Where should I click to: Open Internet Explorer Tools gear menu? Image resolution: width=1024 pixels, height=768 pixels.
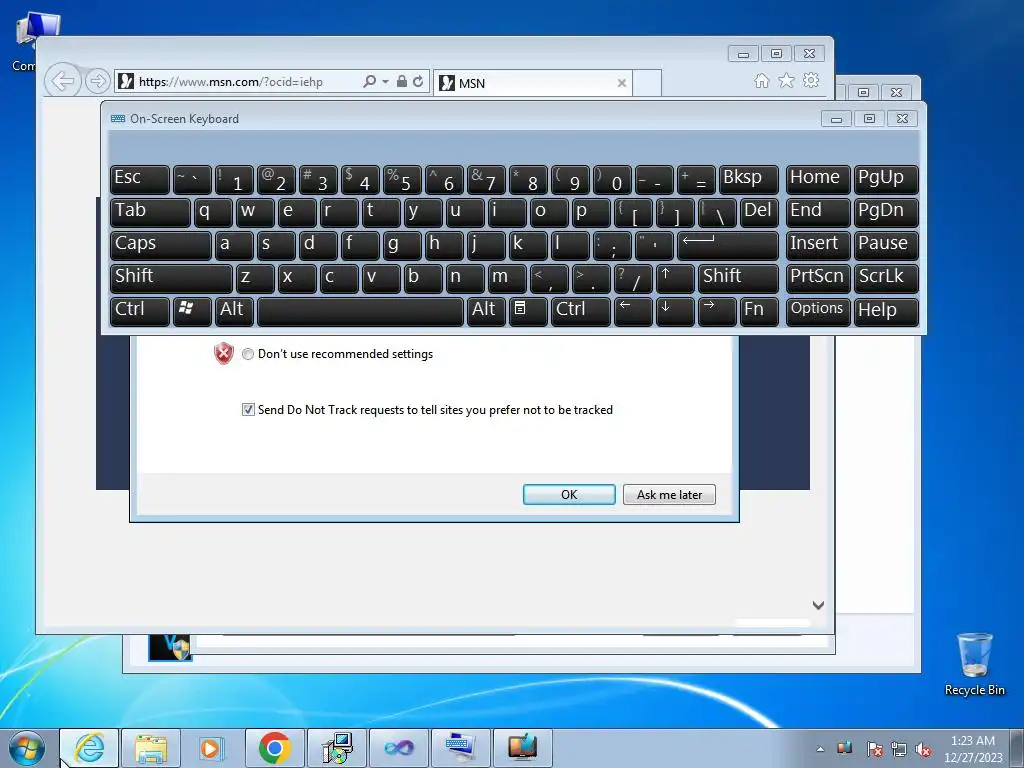[x=811, y=80]
